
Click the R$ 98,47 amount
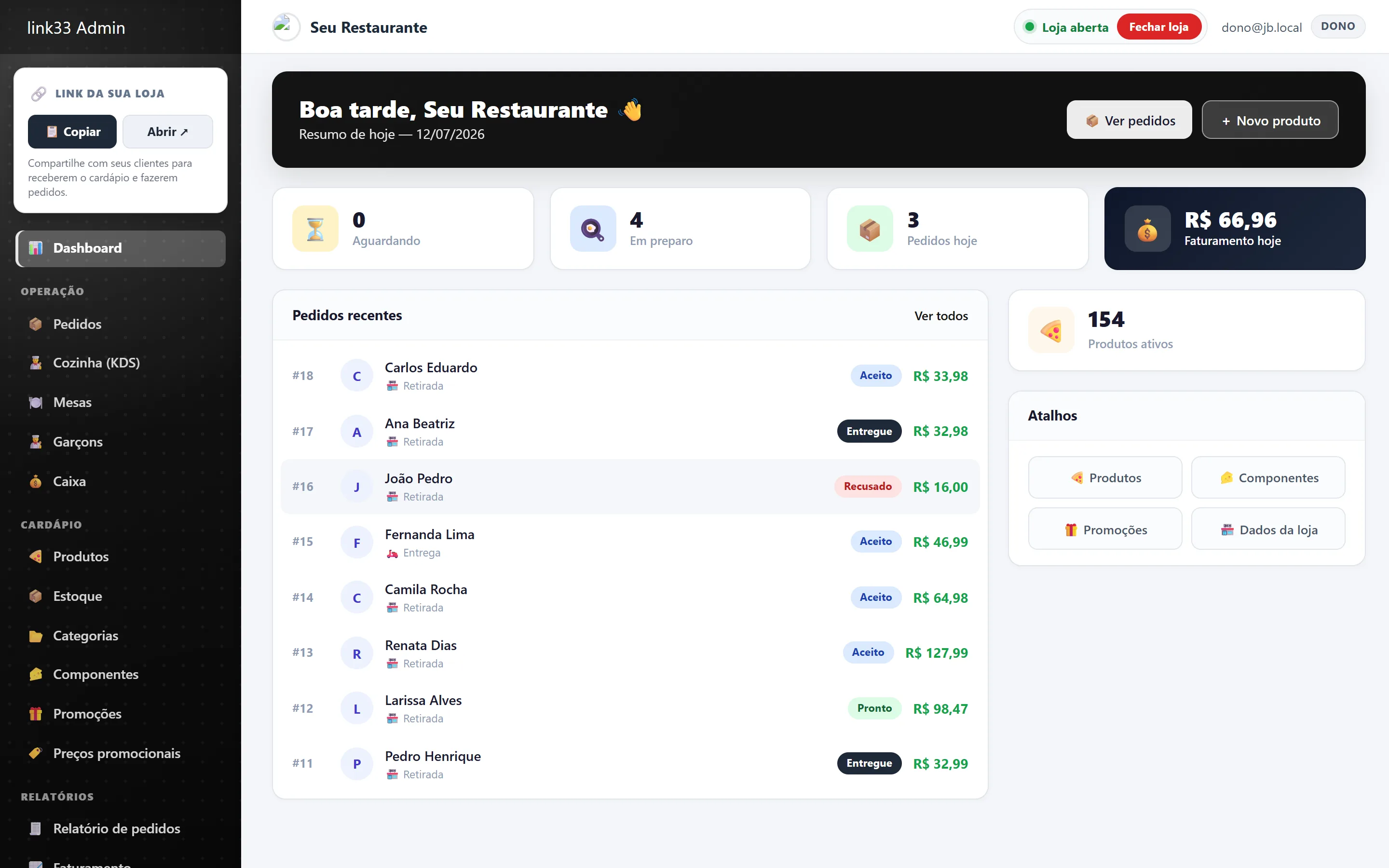(940, 709)
